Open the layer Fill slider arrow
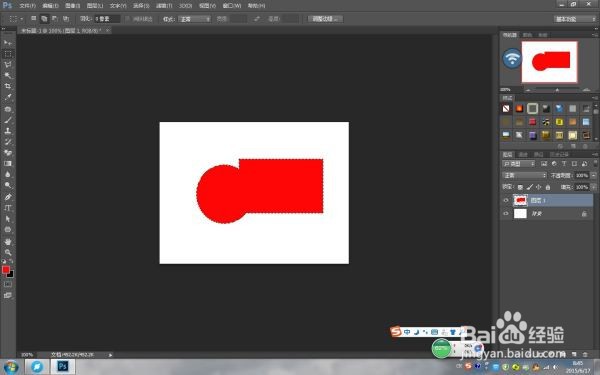This screenshot has height=375, width=600. click(593, 187)
